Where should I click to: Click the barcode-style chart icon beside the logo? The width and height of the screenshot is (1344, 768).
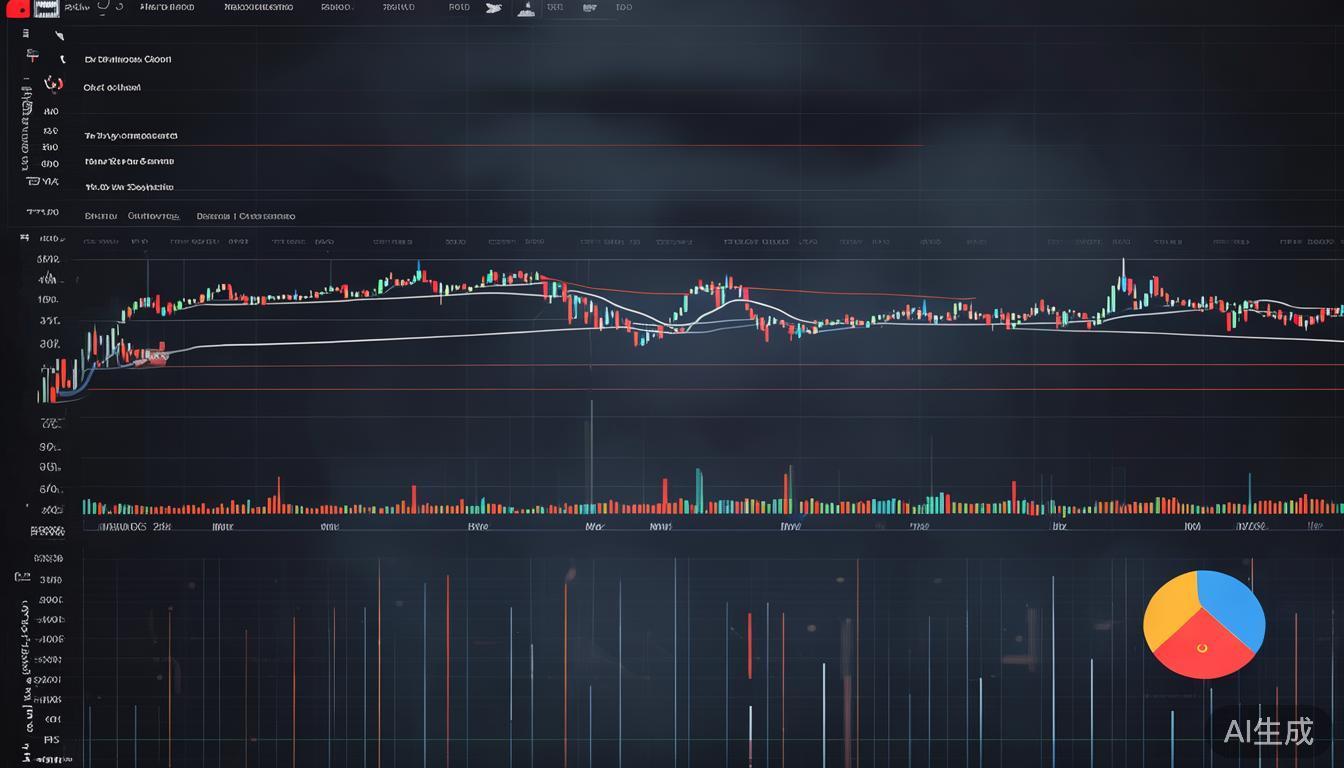coord(45,8)
